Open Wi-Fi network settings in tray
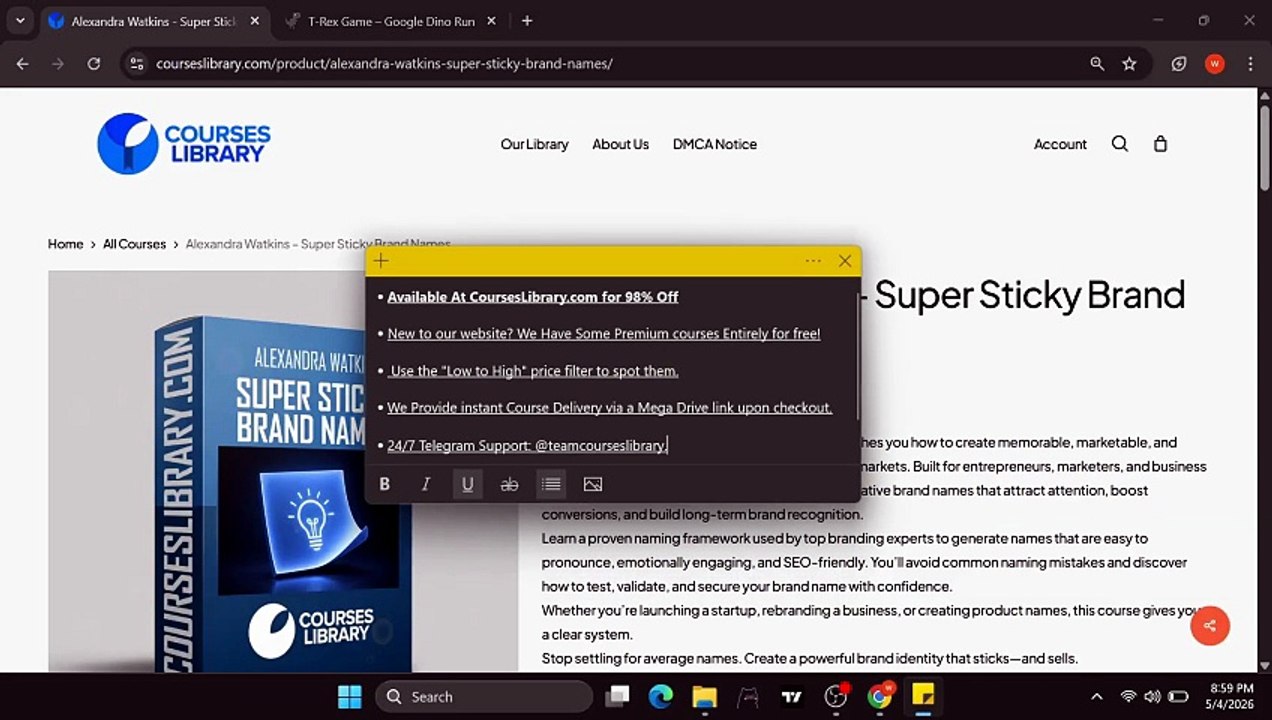This screenshot has height=720, width=1272. coord(1128,697)
